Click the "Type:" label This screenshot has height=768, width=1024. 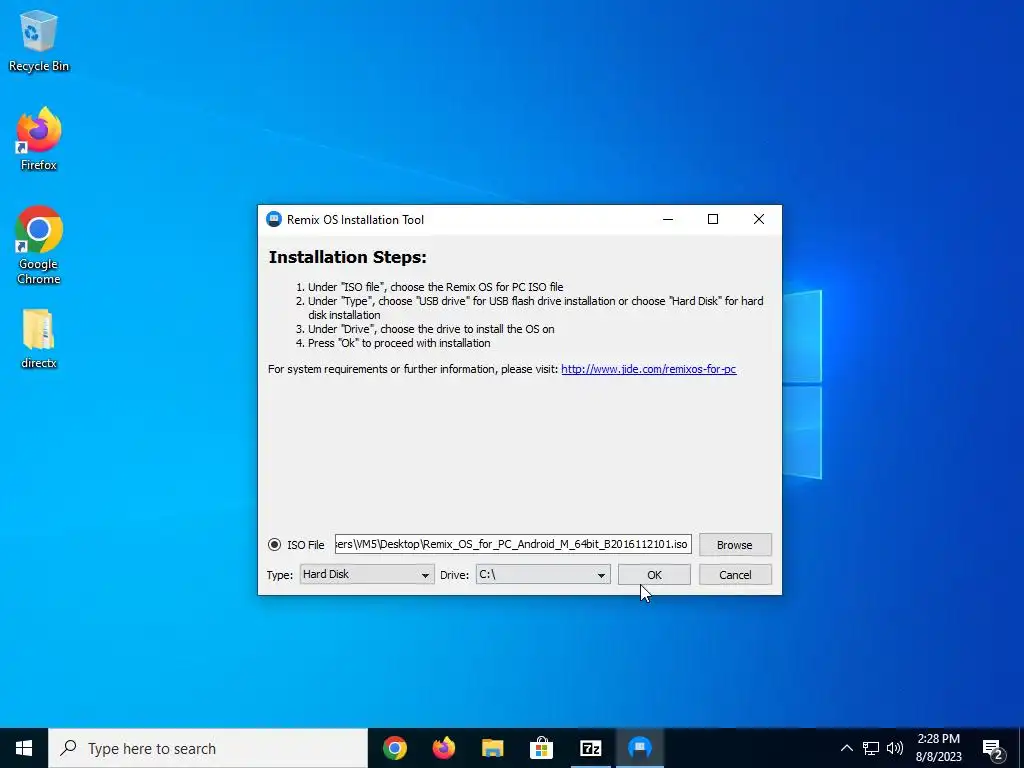[x=280, y=575]
